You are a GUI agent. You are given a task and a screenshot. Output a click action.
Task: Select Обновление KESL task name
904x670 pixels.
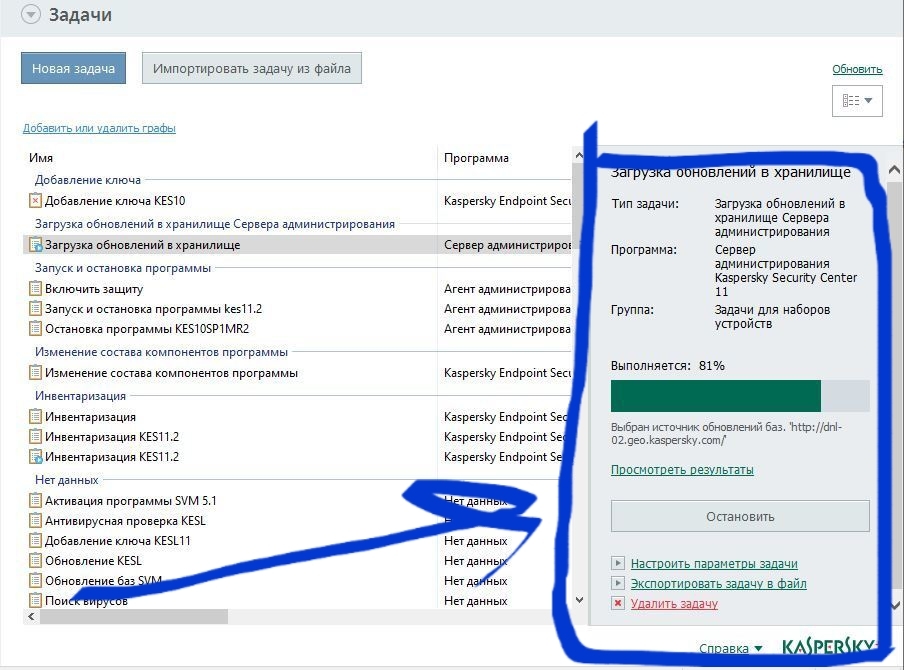tap(93, 561)
